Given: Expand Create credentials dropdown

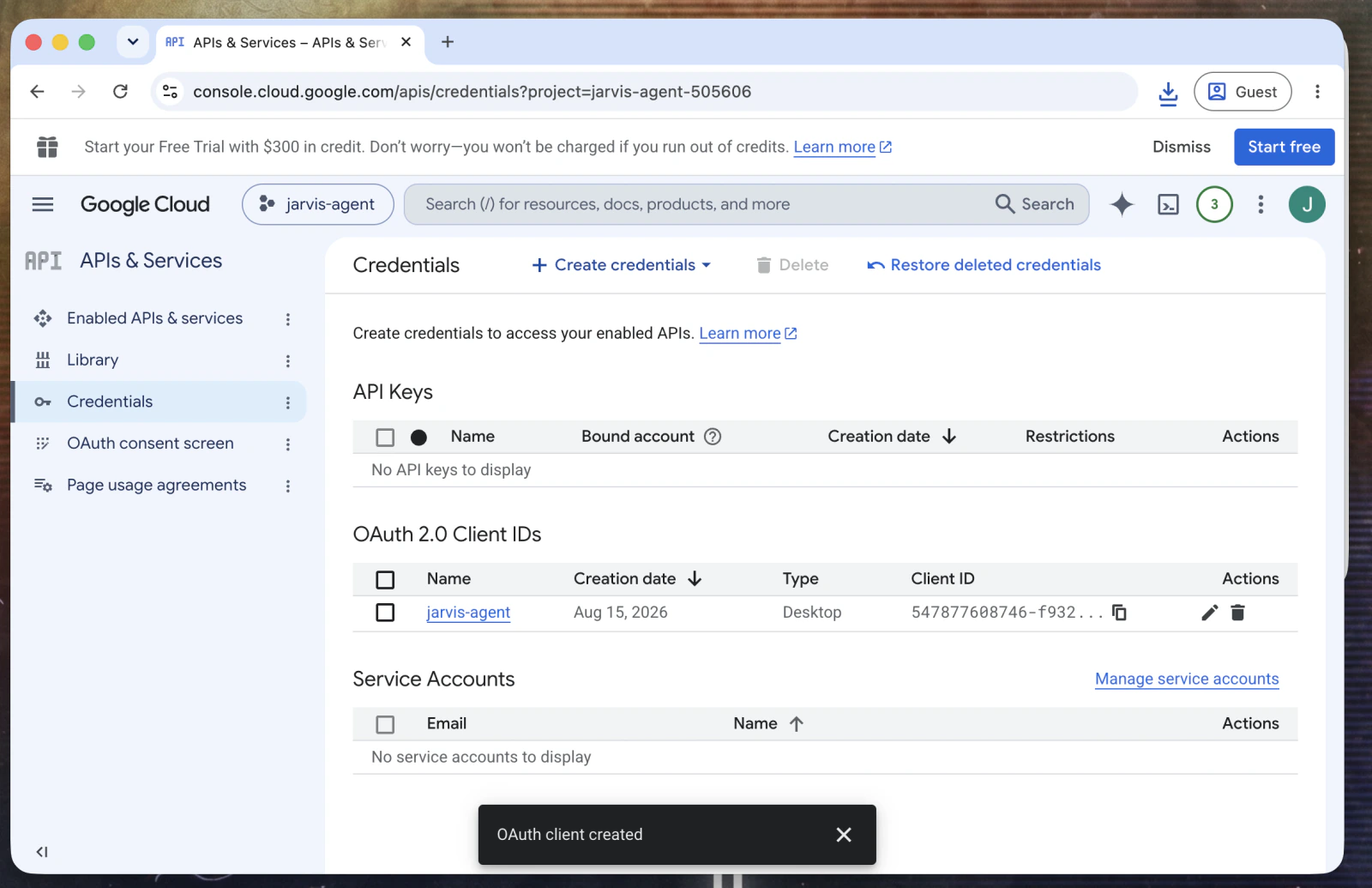Looking at the screenshot, I should [622, 265].
